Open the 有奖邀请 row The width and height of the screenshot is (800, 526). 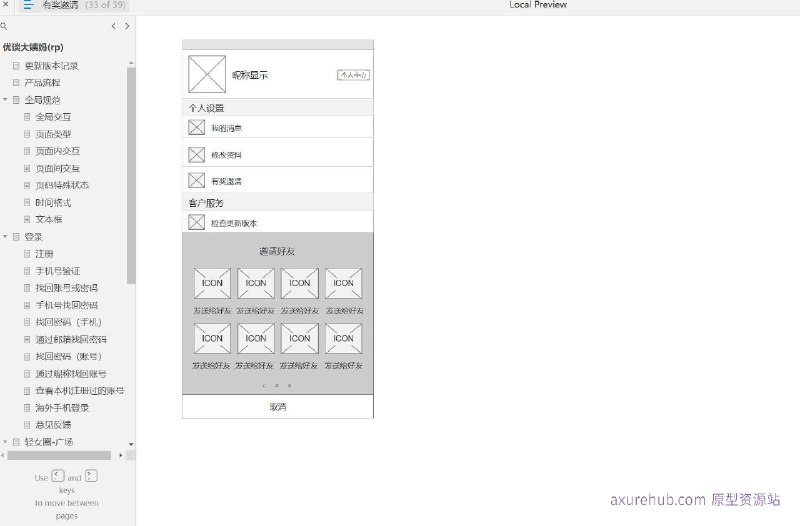click(278, 180)
